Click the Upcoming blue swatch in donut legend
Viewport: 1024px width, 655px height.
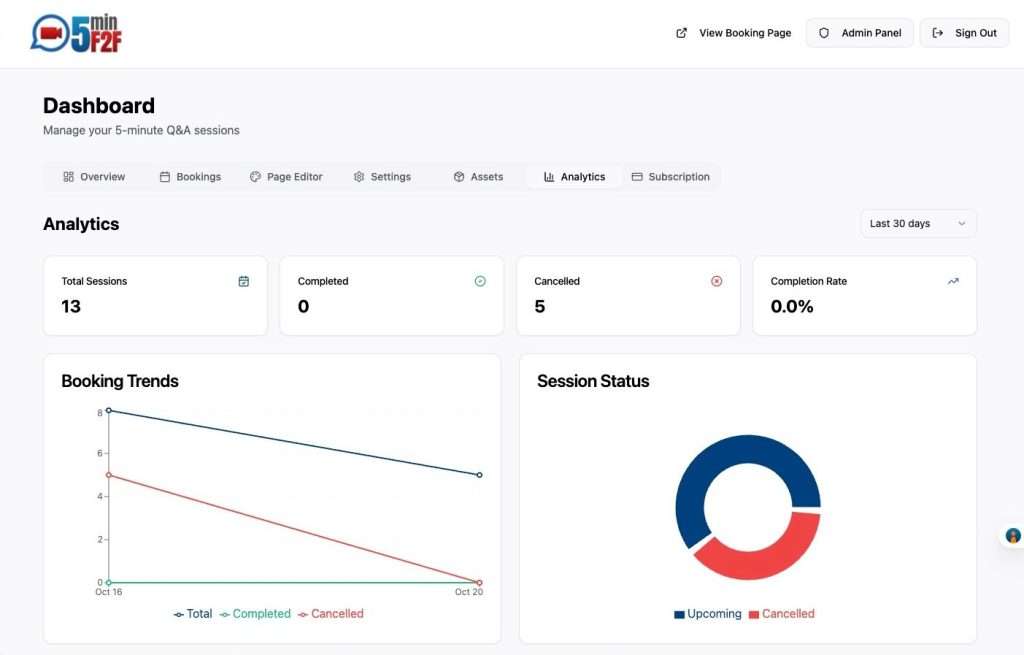coord(679,615)
